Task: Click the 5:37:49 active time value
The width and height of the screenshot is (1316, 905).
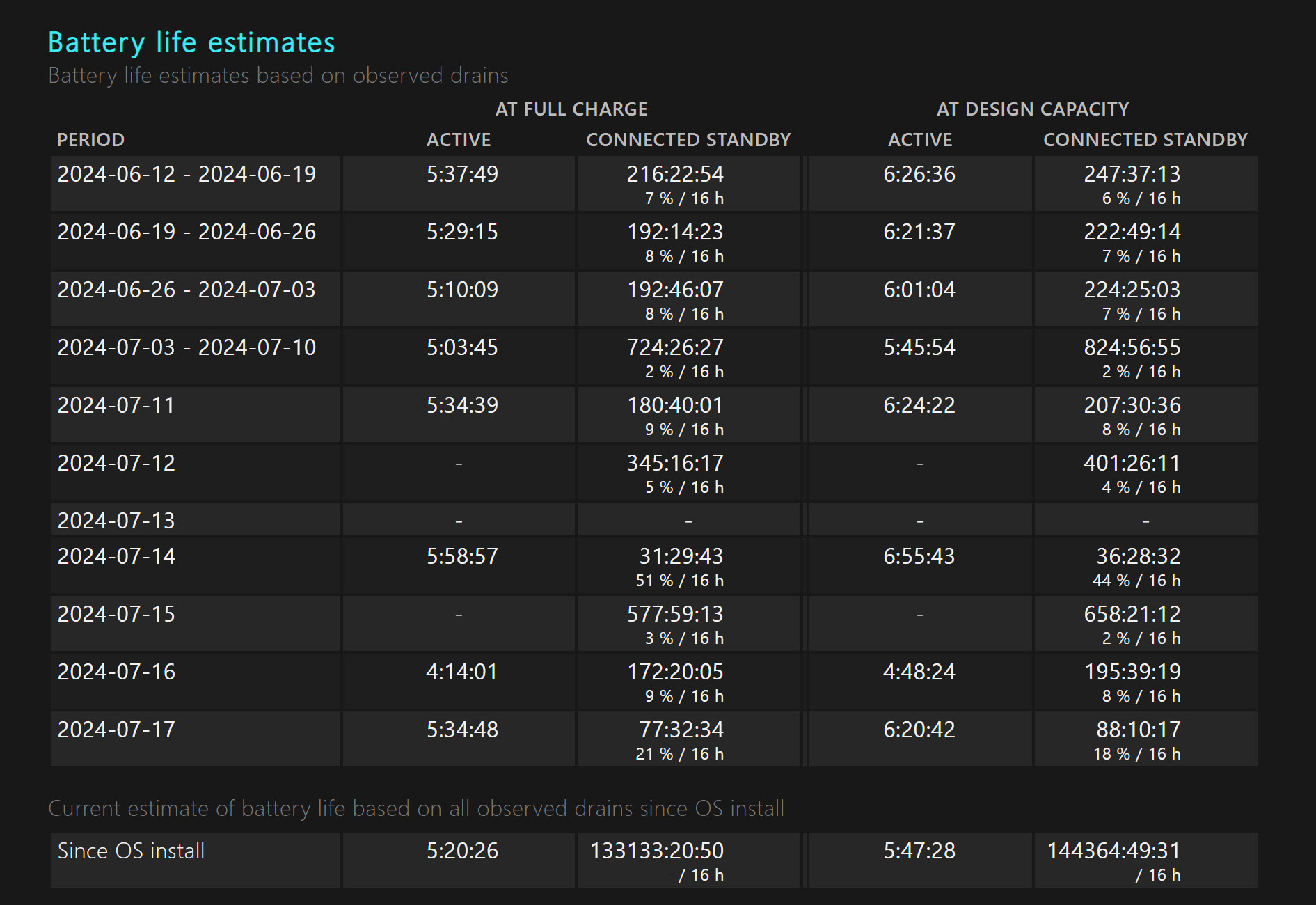Action: 462,174
